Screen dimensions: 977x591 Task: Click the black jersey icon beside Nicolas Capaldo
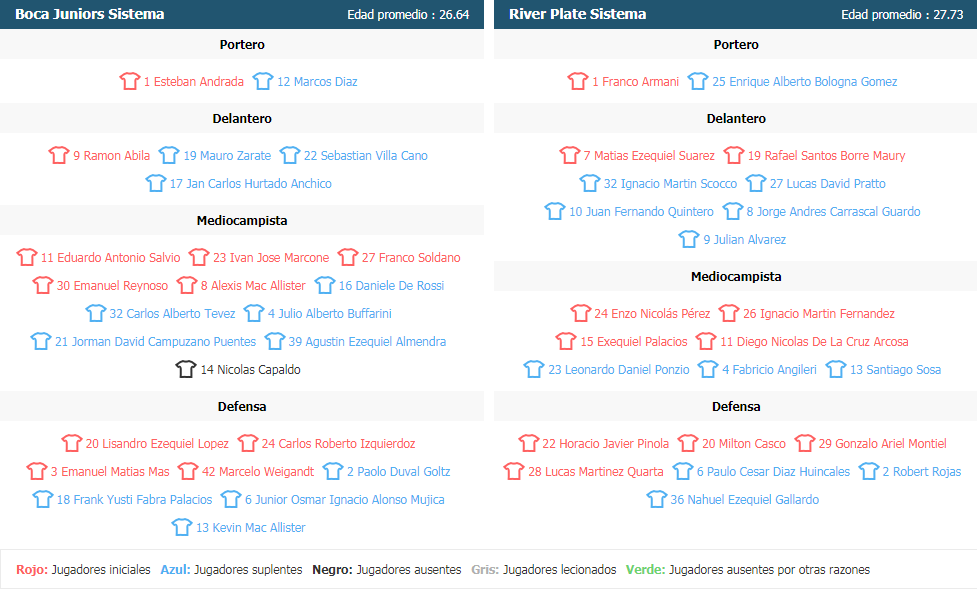[x=186, y=369]
